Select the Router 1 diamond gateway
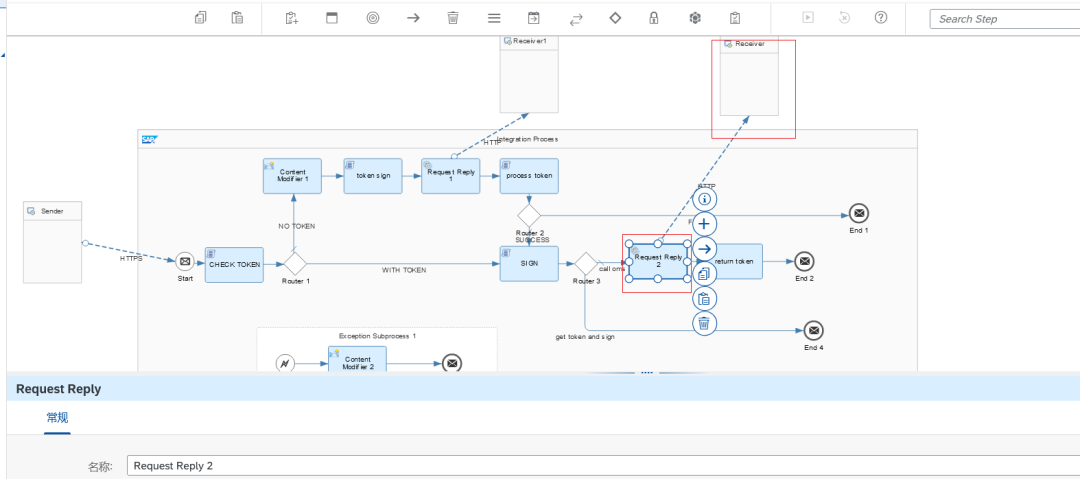This screenshot has width=1080, height=479. tap(295, 263)
